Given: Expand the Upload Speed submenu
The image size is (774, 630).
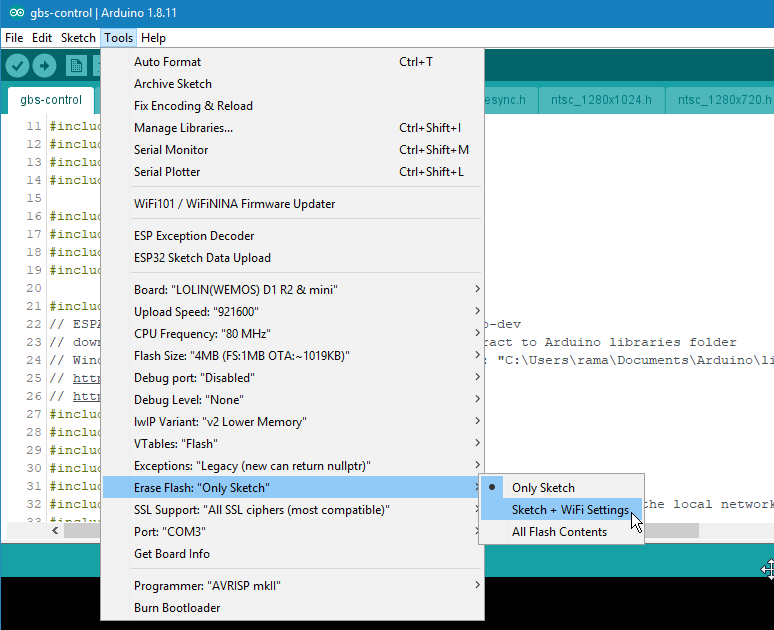Looking at the screenshot, I should (292, 312).
